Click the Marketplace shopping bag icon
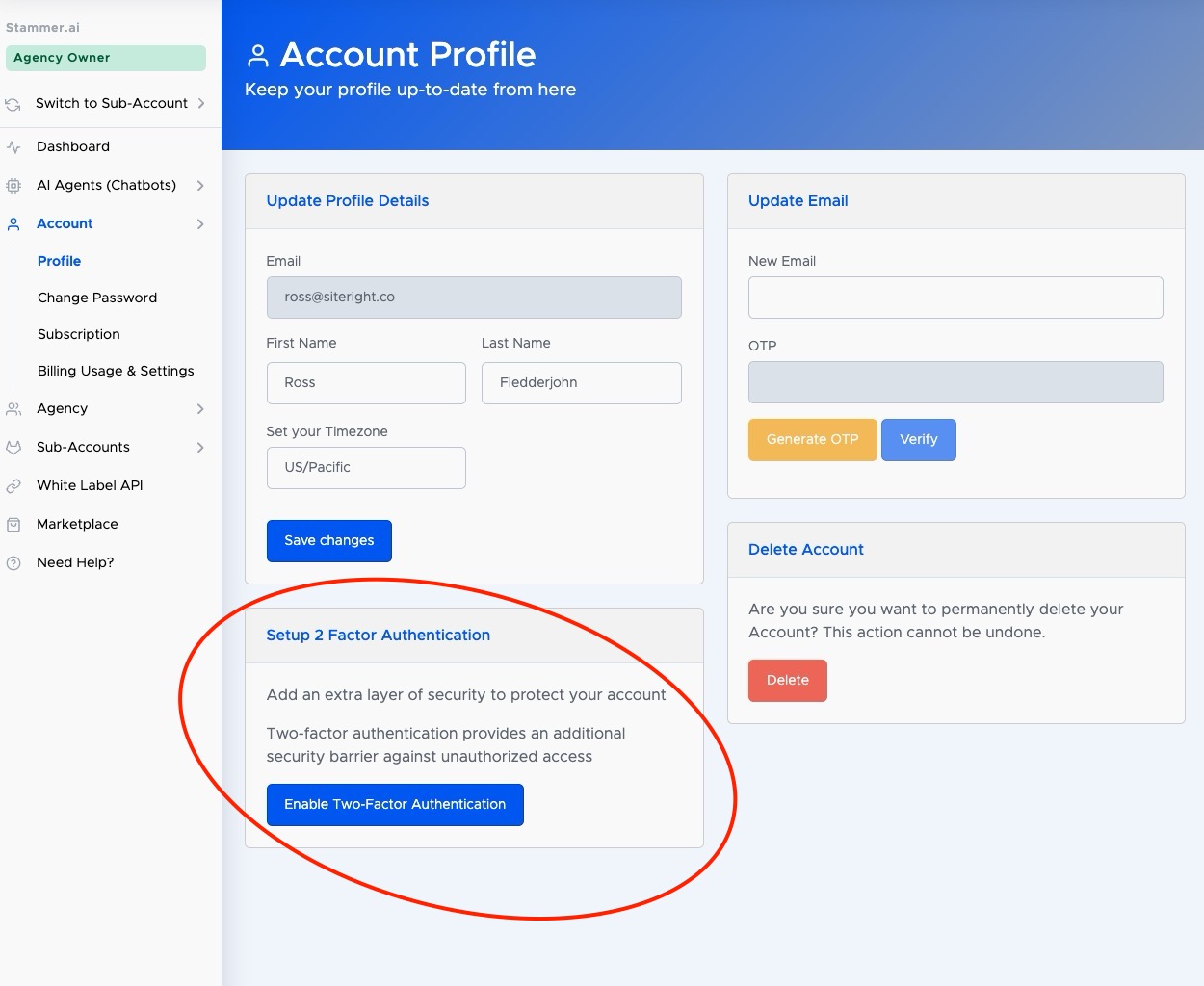This screenshot has height=986, width=1204. click(13, 525)
